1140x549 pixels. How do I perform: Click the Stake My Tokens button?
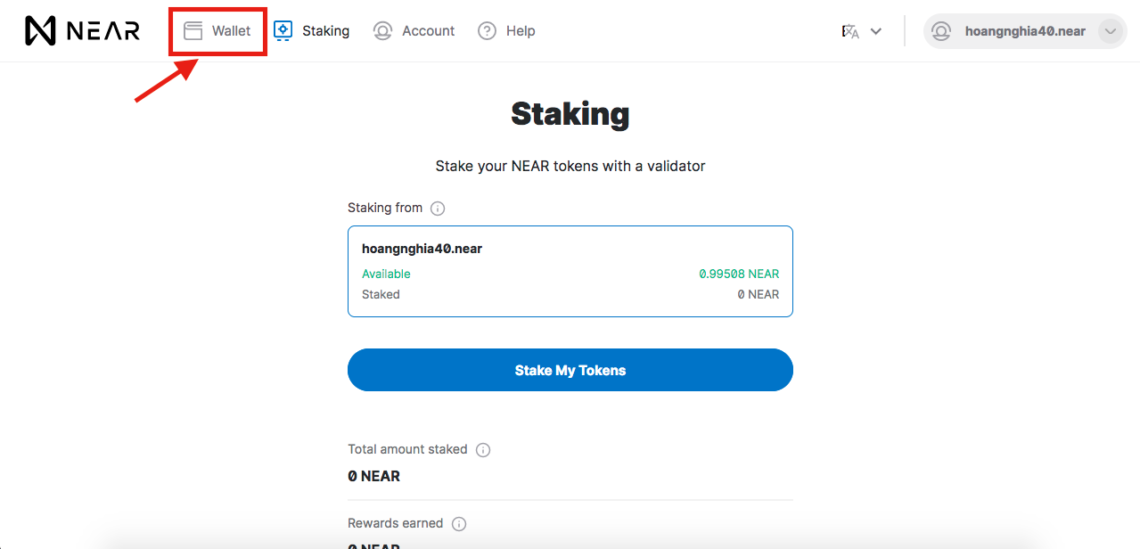click(x=570, y=370)
